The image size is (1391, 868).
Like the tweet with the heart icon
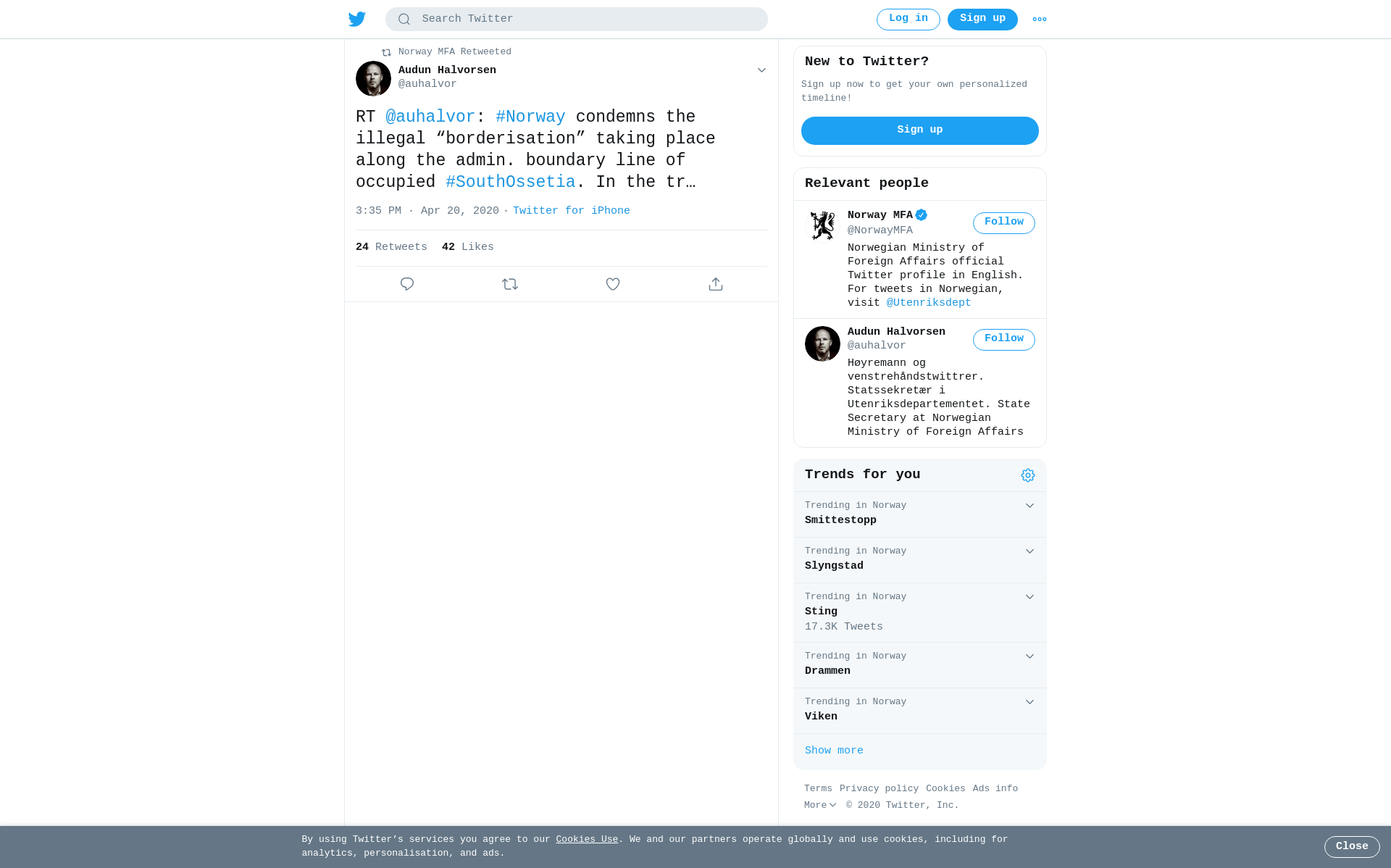pyautogui.click(x=613, y=284)
